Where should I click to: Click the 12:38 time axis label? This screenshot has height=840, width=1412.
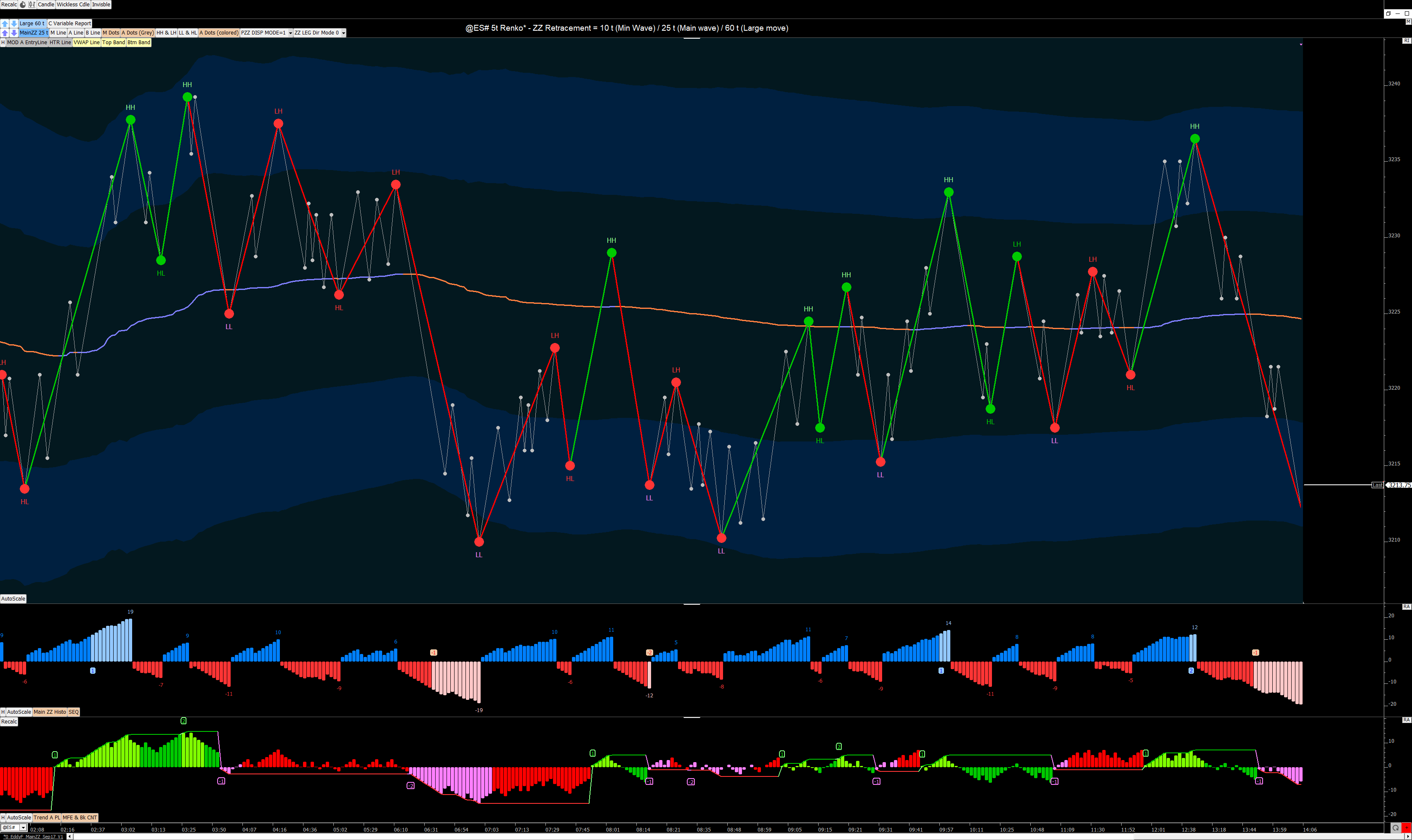1189,830
